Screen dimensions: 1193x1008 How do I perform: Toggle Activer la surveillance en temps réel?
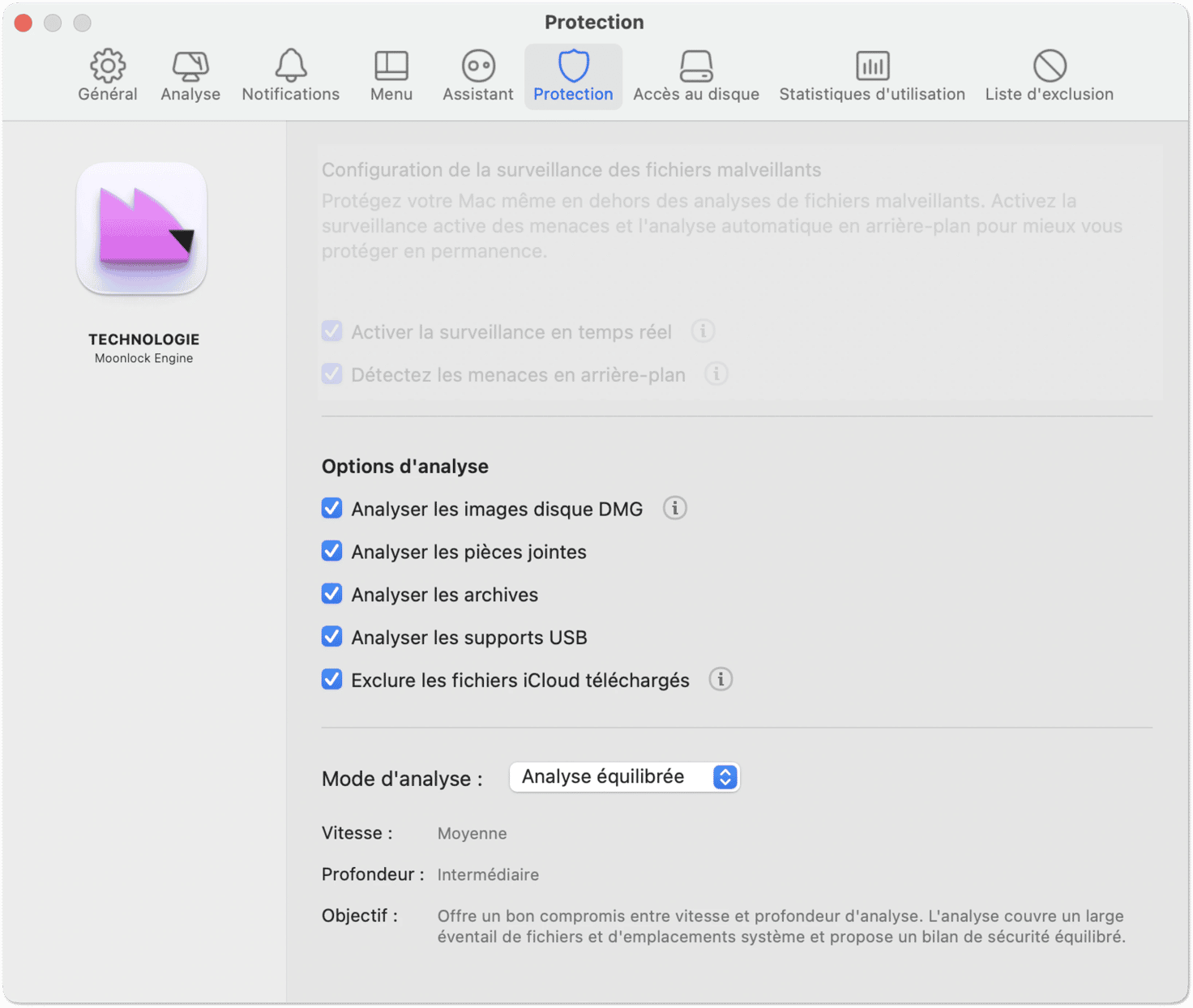pos(331,331)
